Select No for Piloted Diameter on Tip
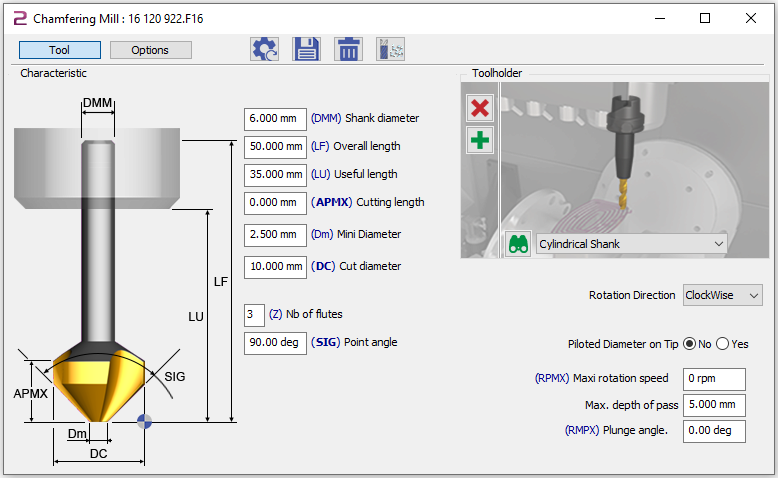 [688, 344]
